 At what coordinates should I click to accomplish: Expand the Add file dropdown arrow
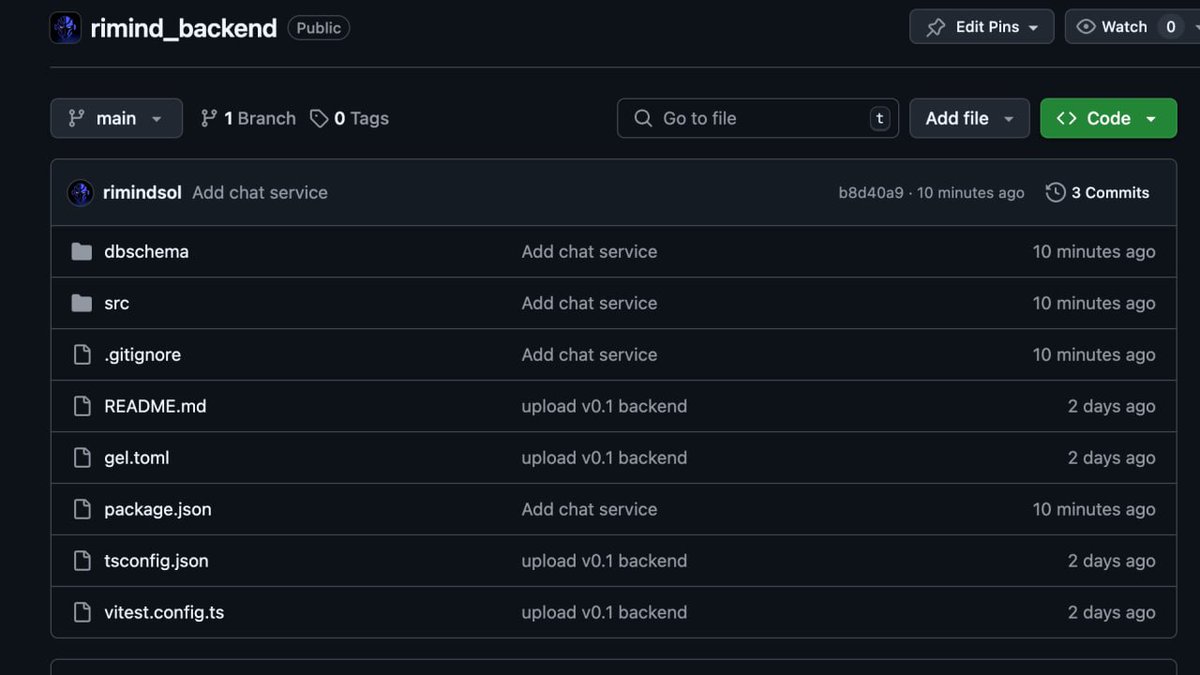click(1009, 119)
